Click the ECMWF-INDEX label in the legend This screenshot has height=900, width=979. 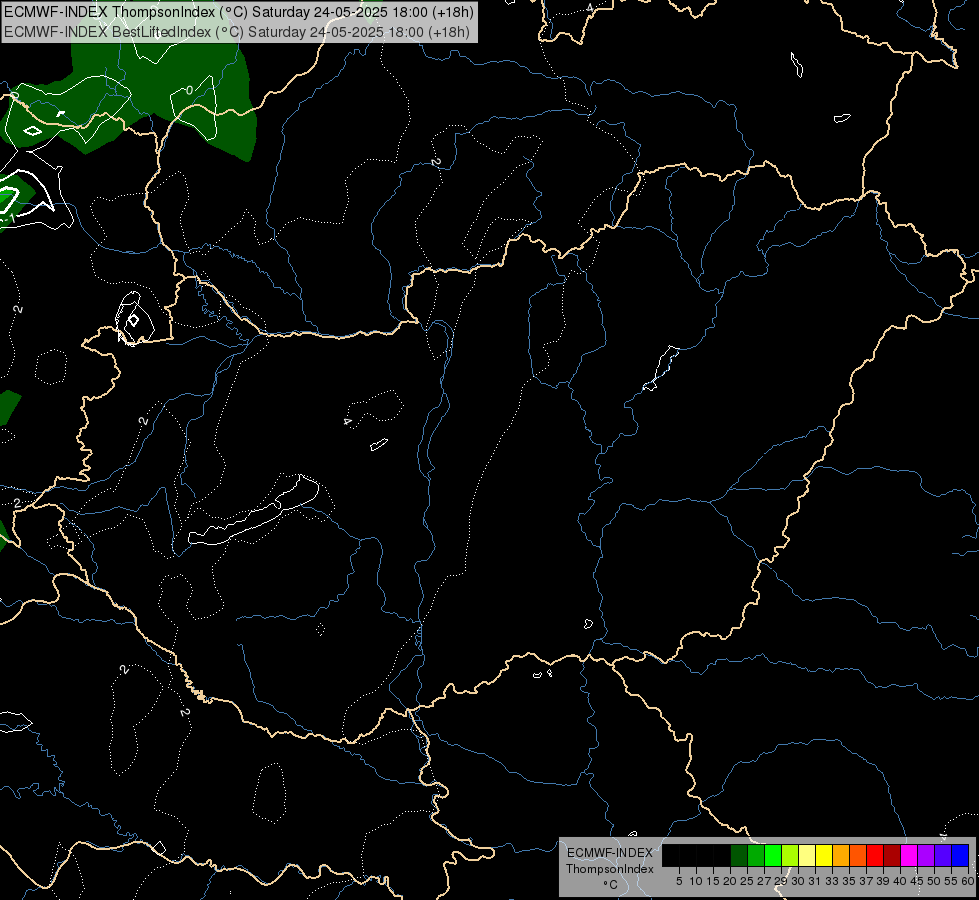610,853
